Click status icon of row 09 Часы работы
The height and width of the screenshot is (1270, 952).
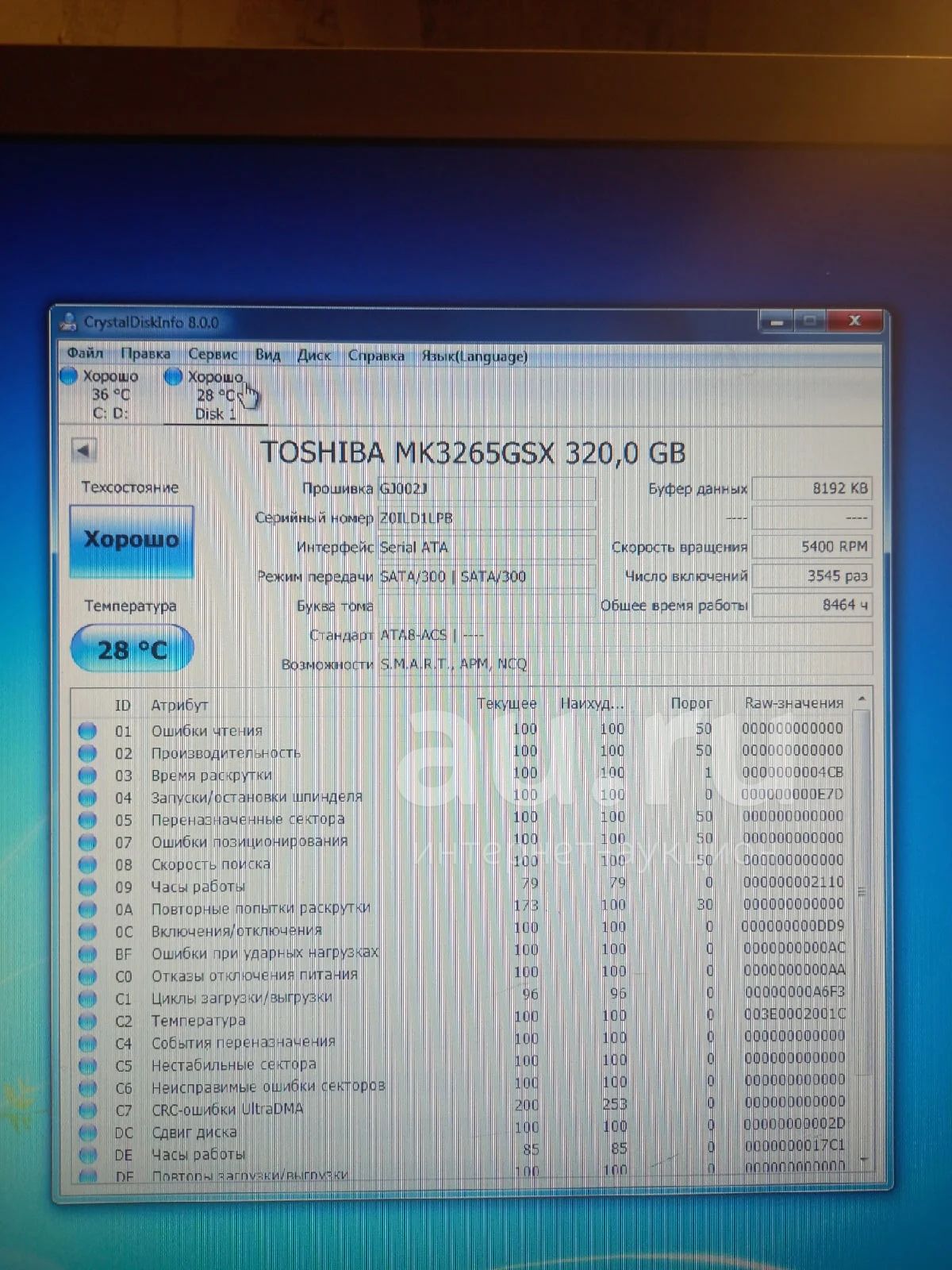coord(87,887)
